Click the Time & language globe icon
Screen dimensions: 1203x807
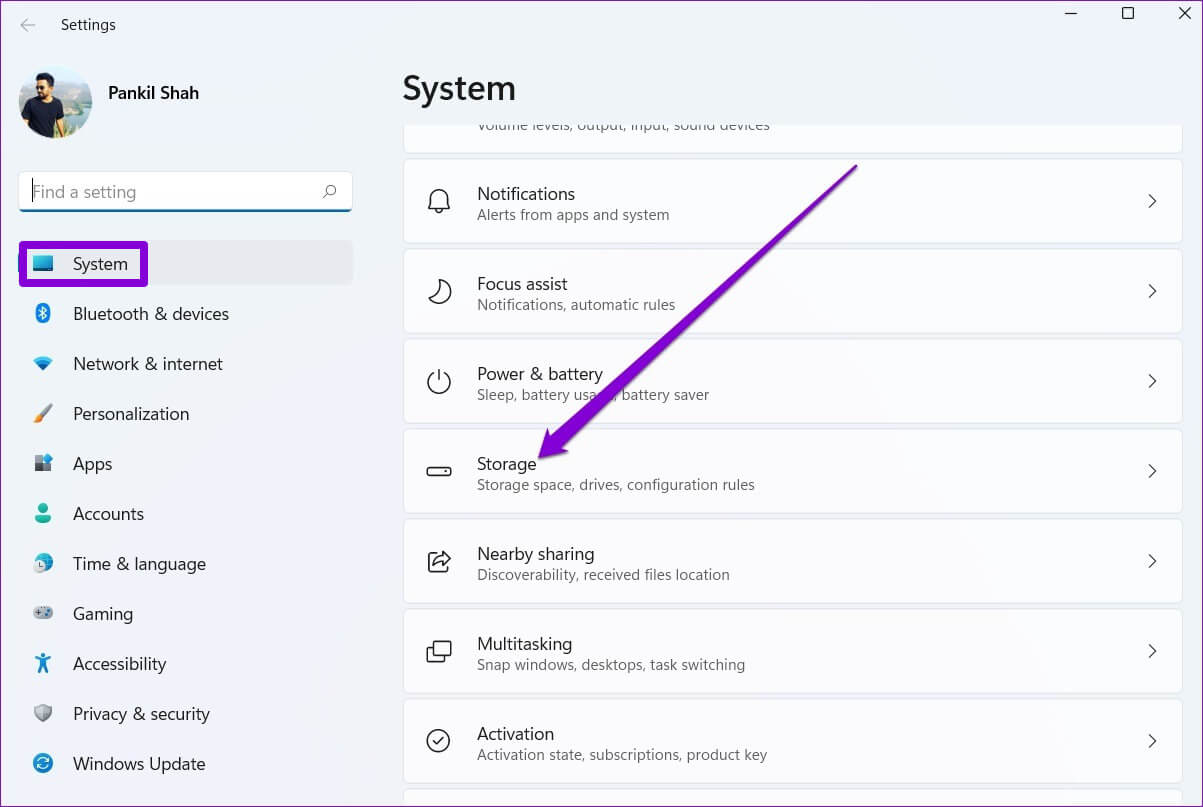(43, 564)
